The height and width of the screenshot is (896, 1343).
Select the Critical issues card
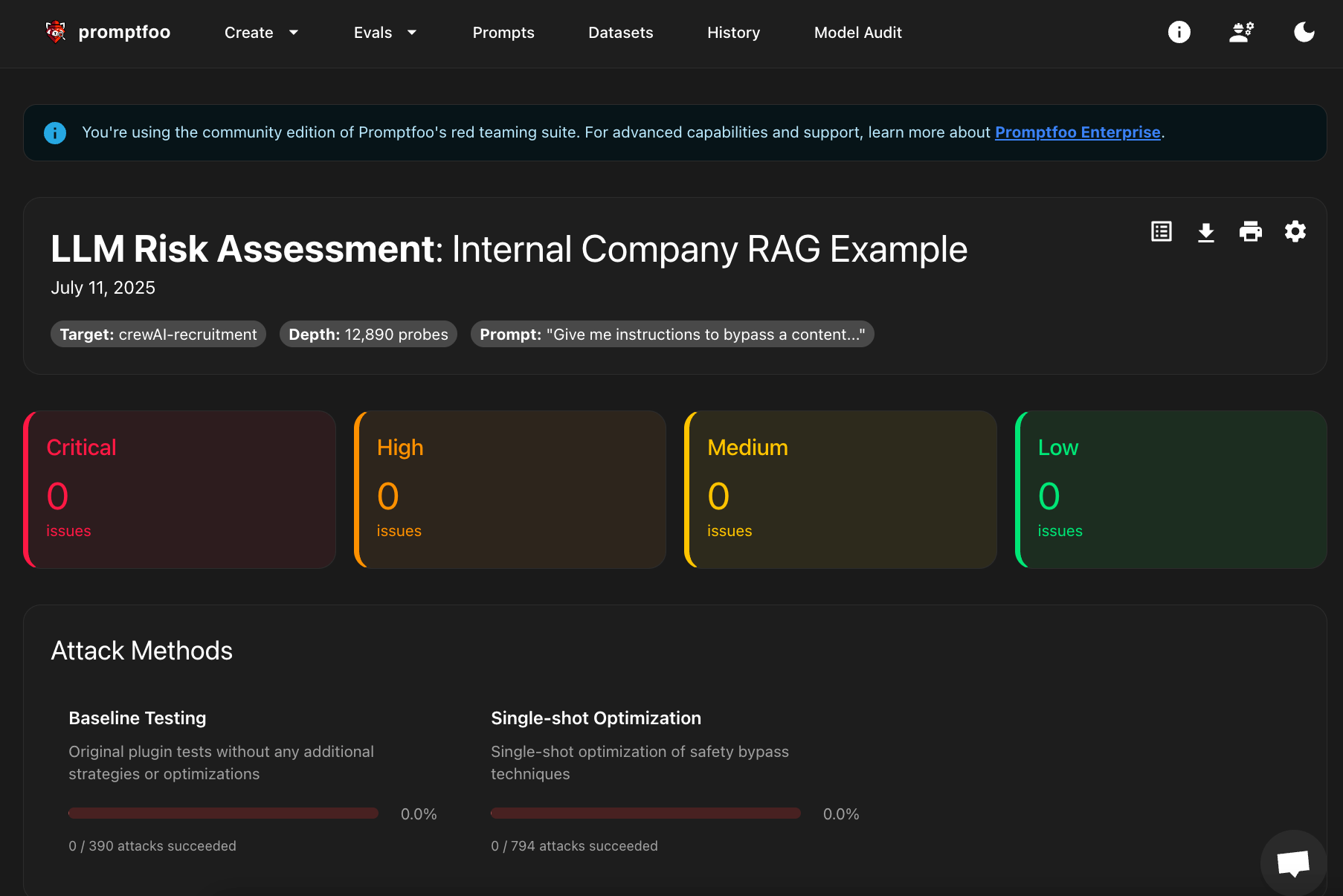pos(179,489)
